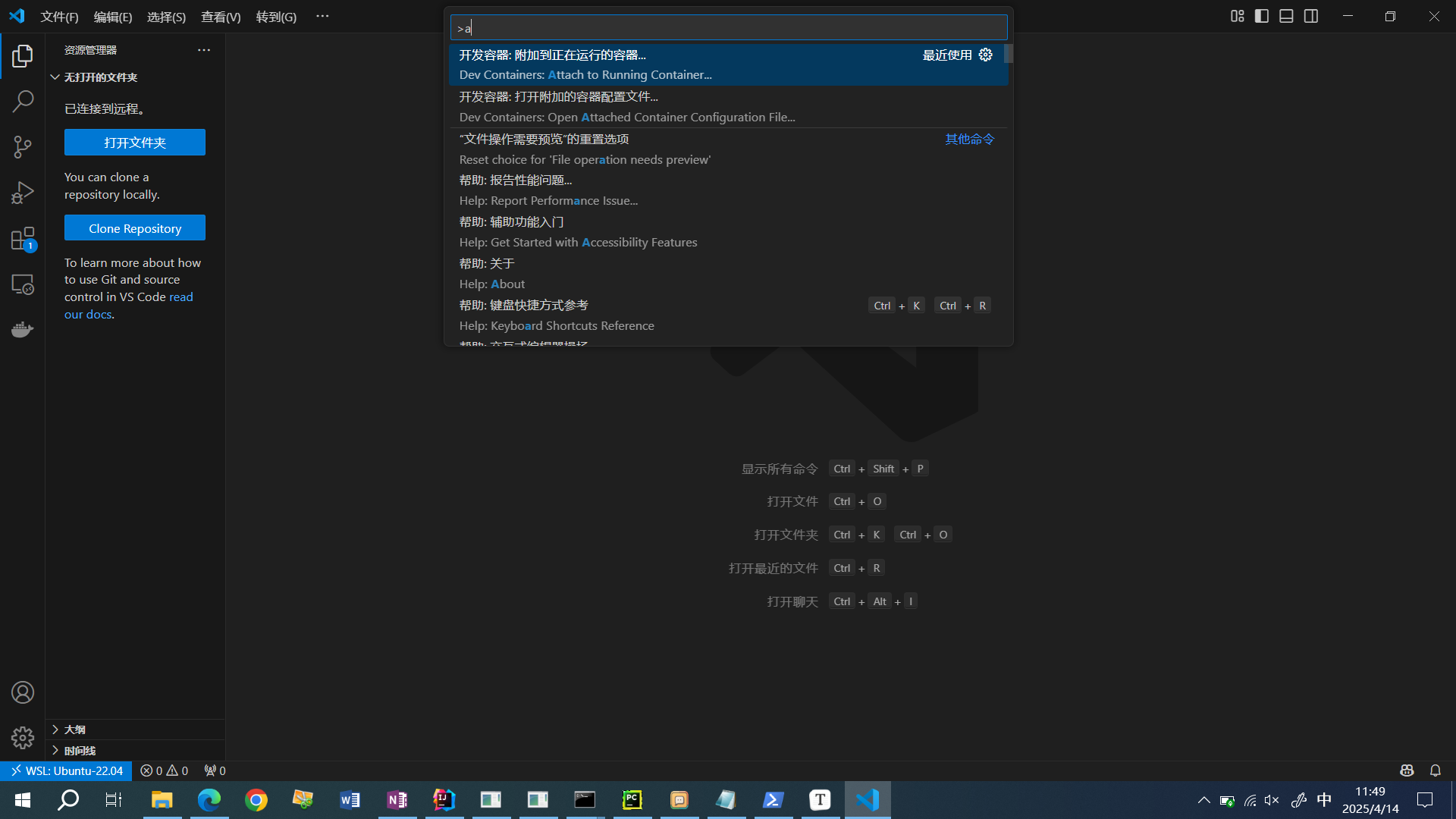Viewport: 1456px width, 819px height.
Task: Click the 打开文件夹 button
Action: 135,143
